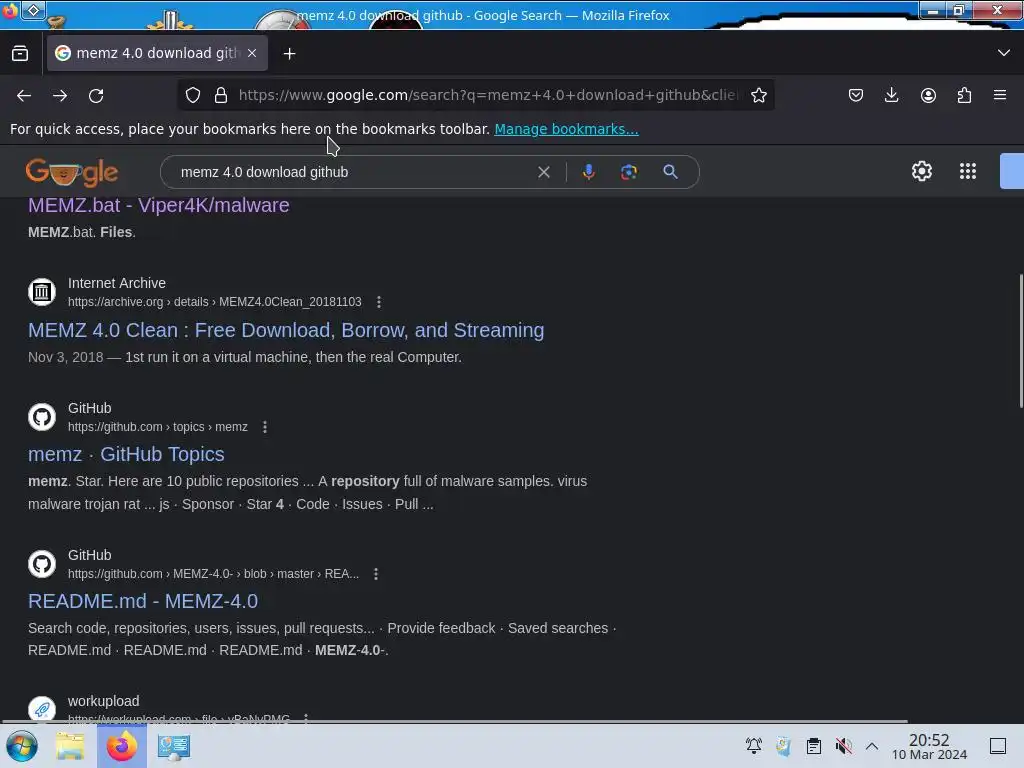Reload the current page
The image size is (1024, 768).
coord(96,96)
